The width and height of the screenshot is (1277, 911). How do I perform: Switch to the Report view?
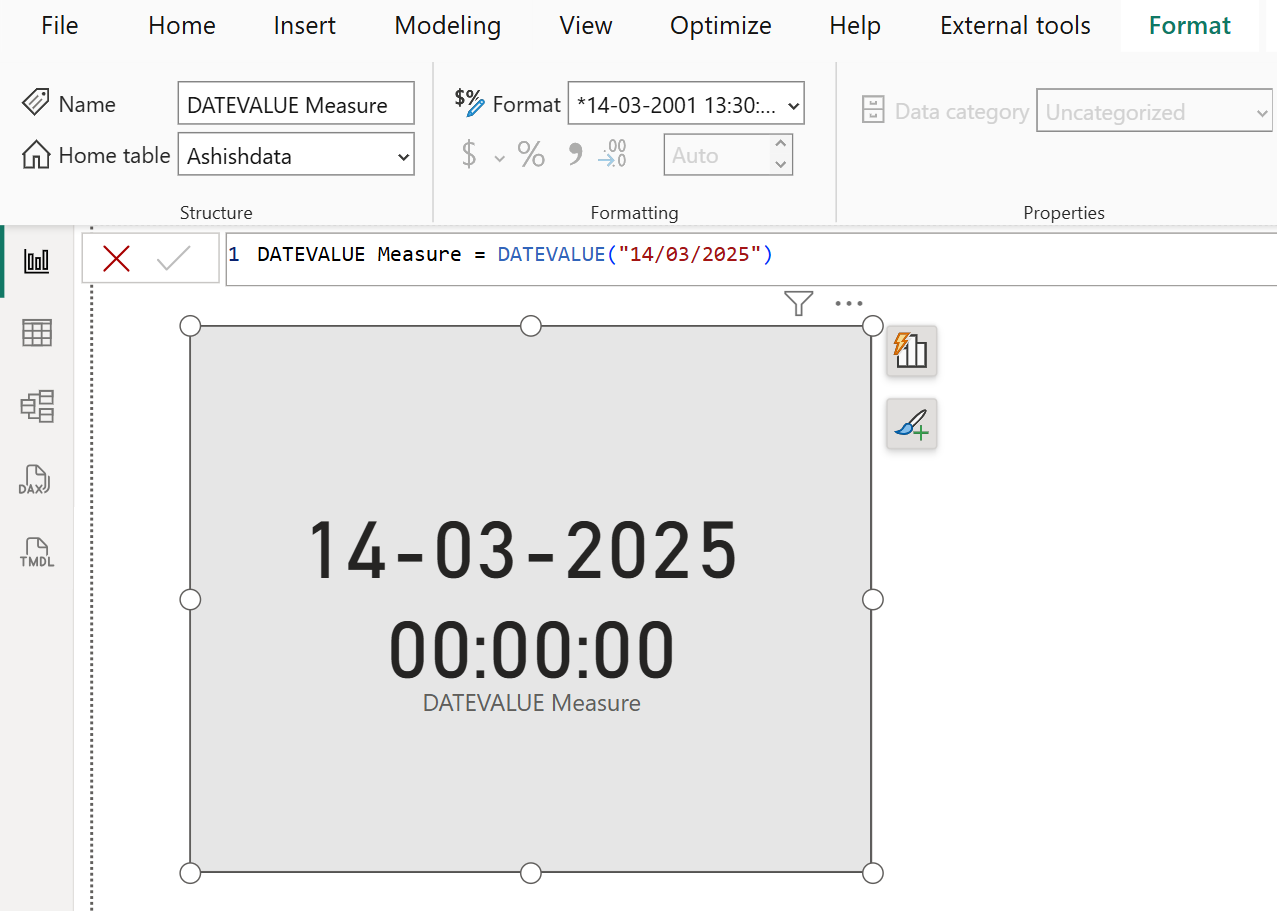click(36, 260)
